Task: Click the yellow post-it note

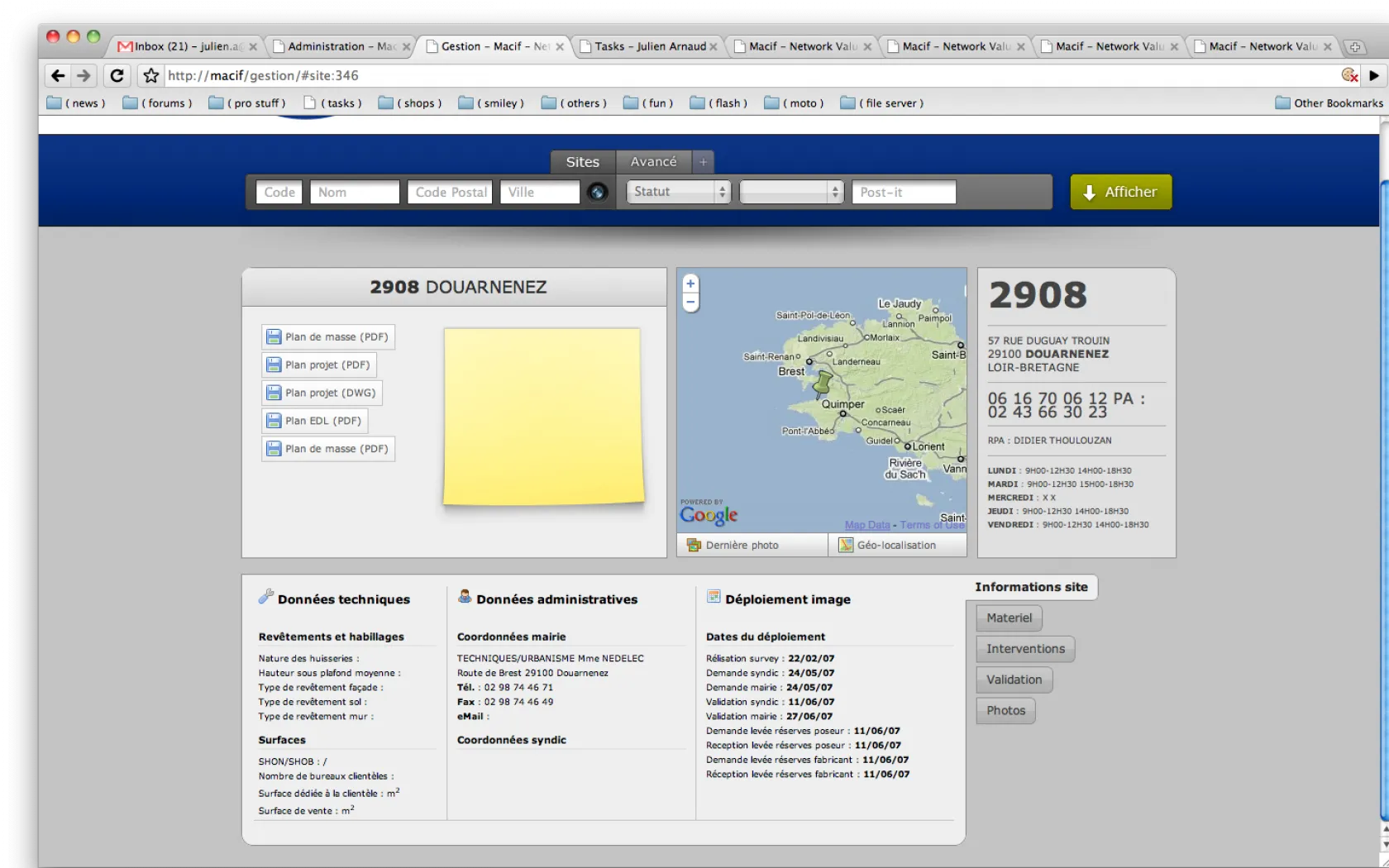Action: (543, 416)
